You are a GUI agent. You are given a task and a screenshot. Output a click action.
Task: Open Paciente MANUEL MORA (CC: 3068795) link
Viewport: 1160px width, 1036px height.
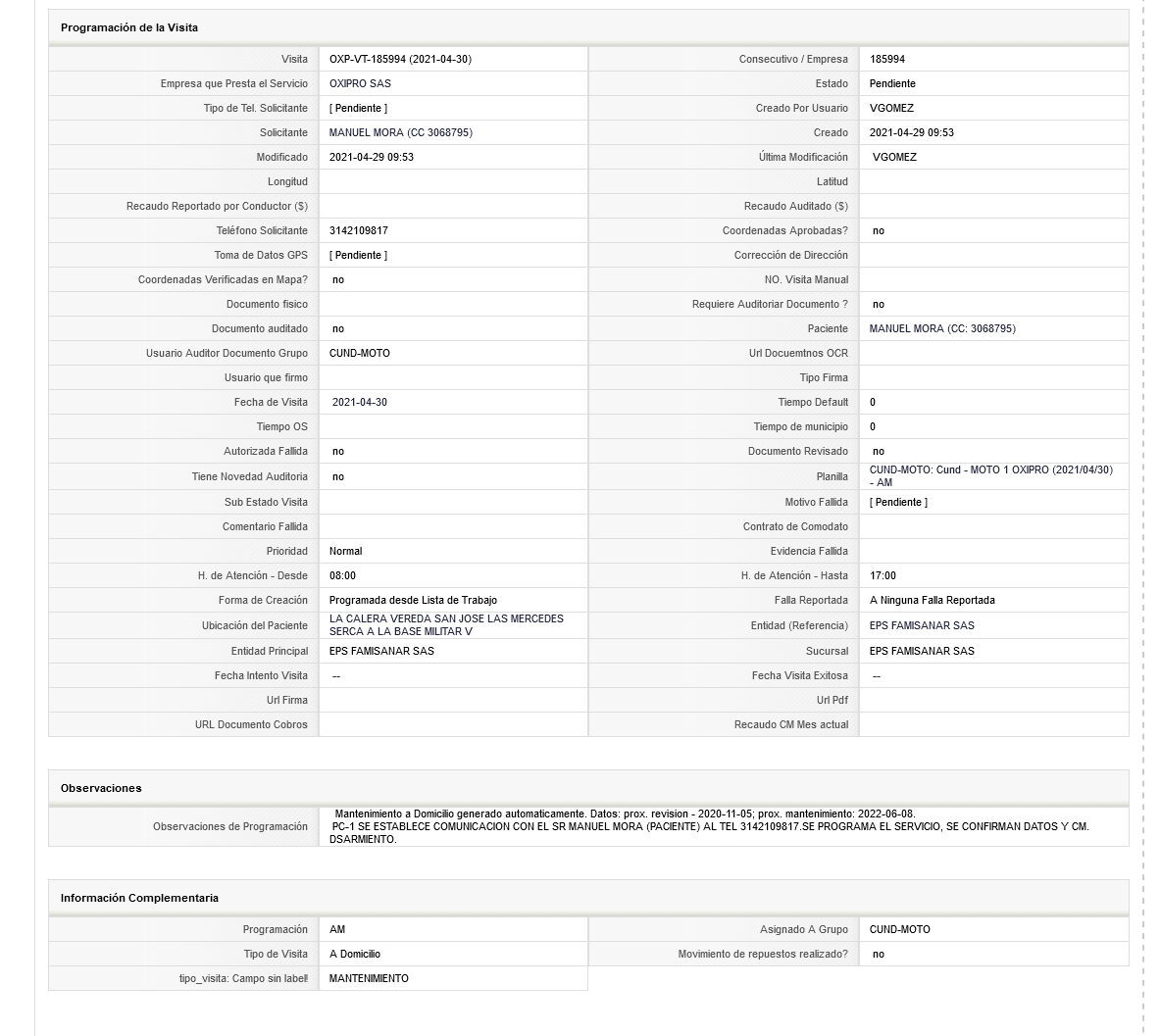pyautogui.click(x=941, y=328)
